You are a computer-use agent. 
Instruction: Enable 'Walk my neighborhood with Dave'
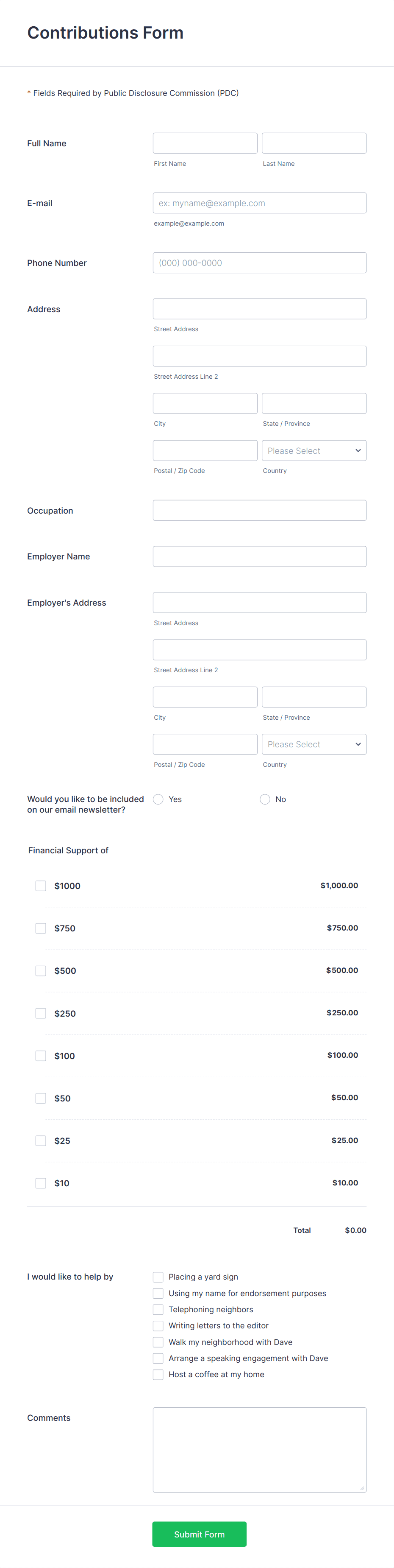point(158,1342)
